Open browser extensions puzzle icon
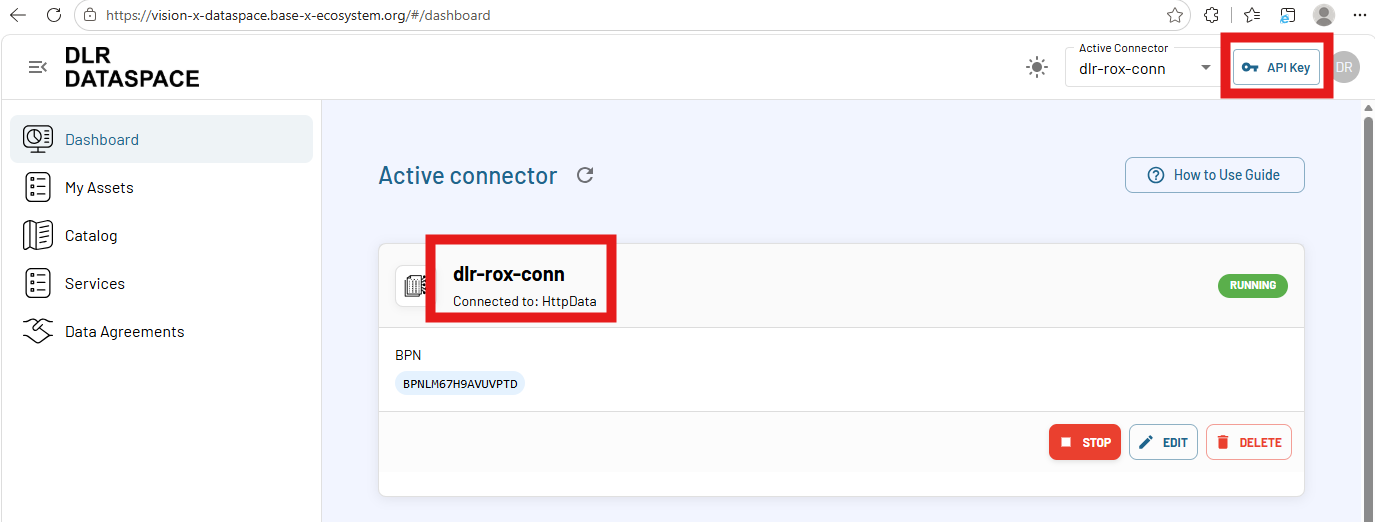The width and height of the screenshot is (1375, 522). click(1212, 15)
